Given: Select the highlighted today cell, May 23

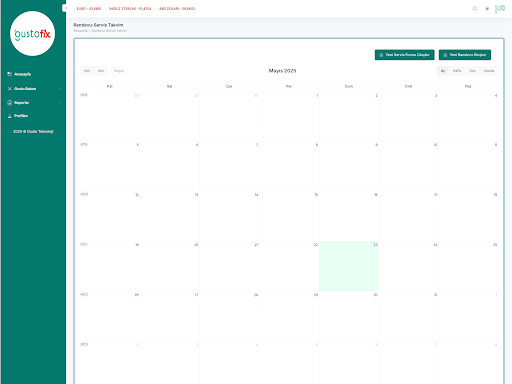Looking at the screenshot, I should pyautogui.click(x=349, y=266).
